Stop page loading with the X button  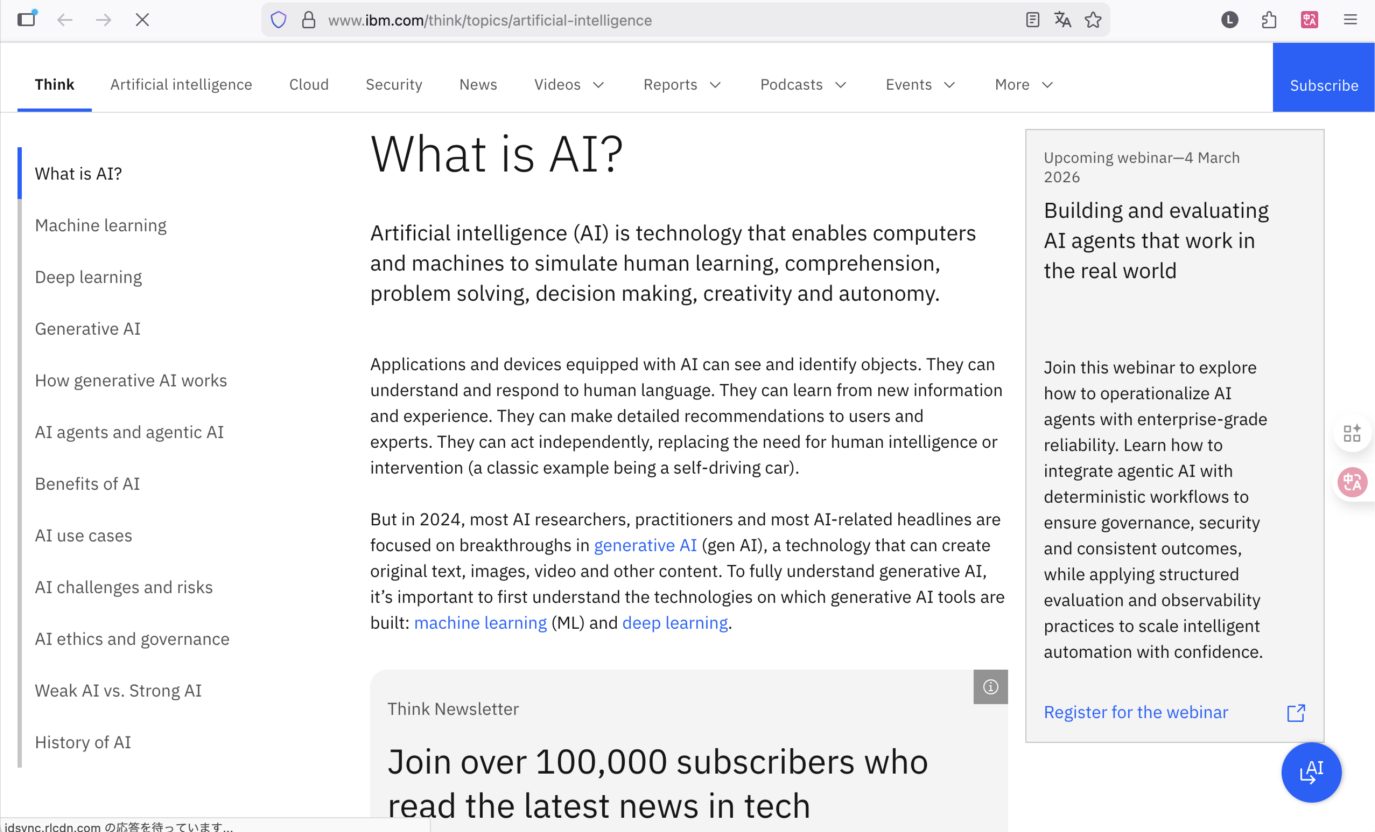tap(142, 20)
